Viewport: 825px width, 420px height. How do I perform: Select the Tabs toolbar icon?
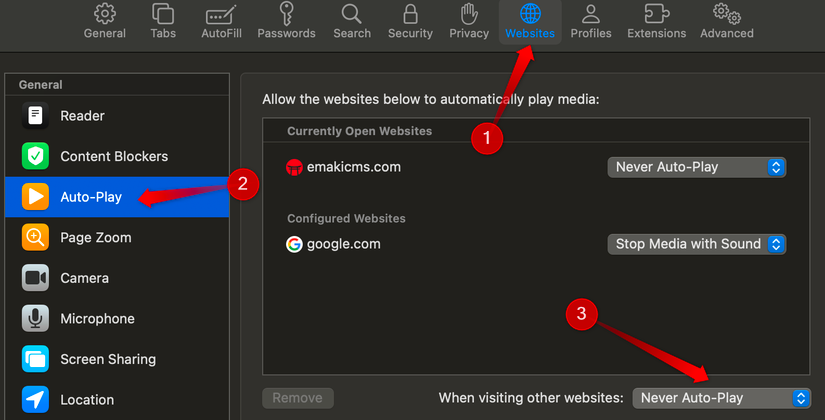click(163, 14)
